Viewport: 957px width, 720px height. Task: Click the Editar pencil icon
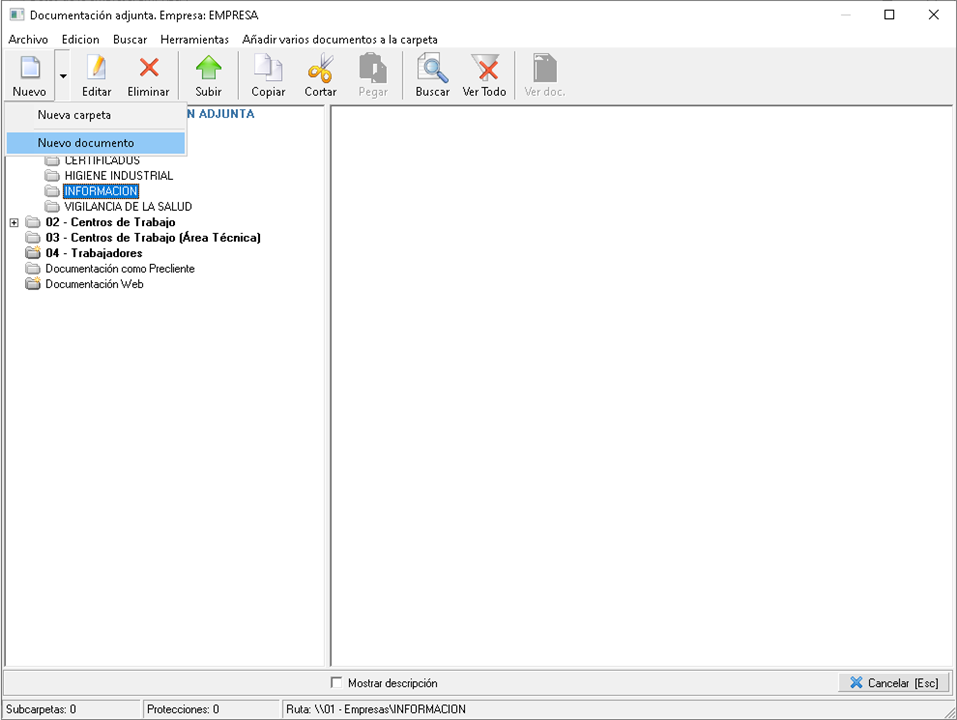96,69
